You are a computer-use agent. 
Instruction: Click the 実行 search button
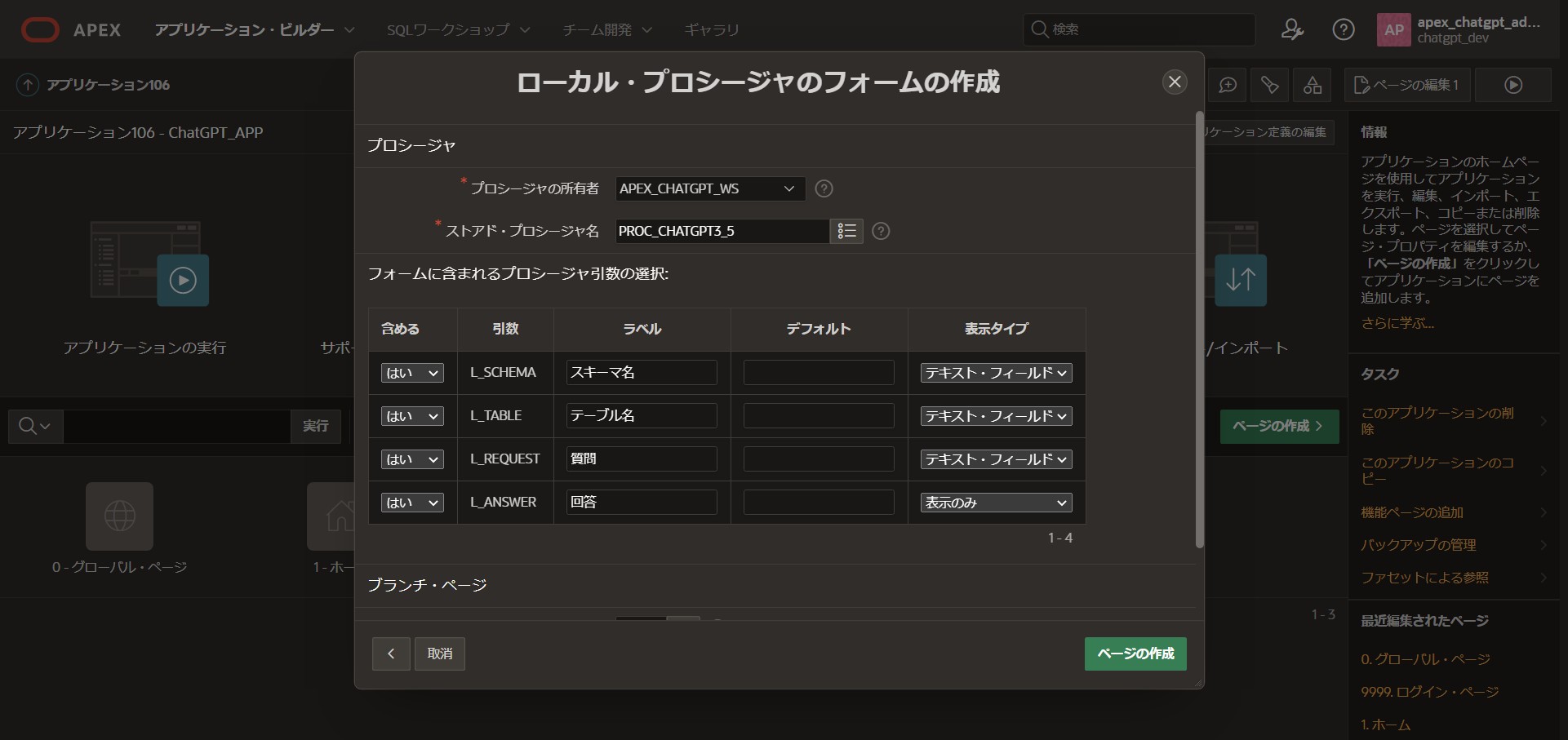point(316,426)
